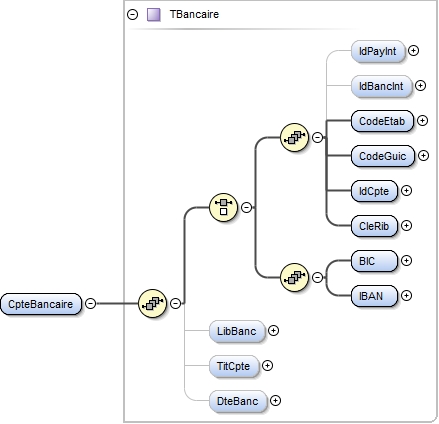Expand the IdPayInt element
439x424 pixels.
[x=413, y=51]
